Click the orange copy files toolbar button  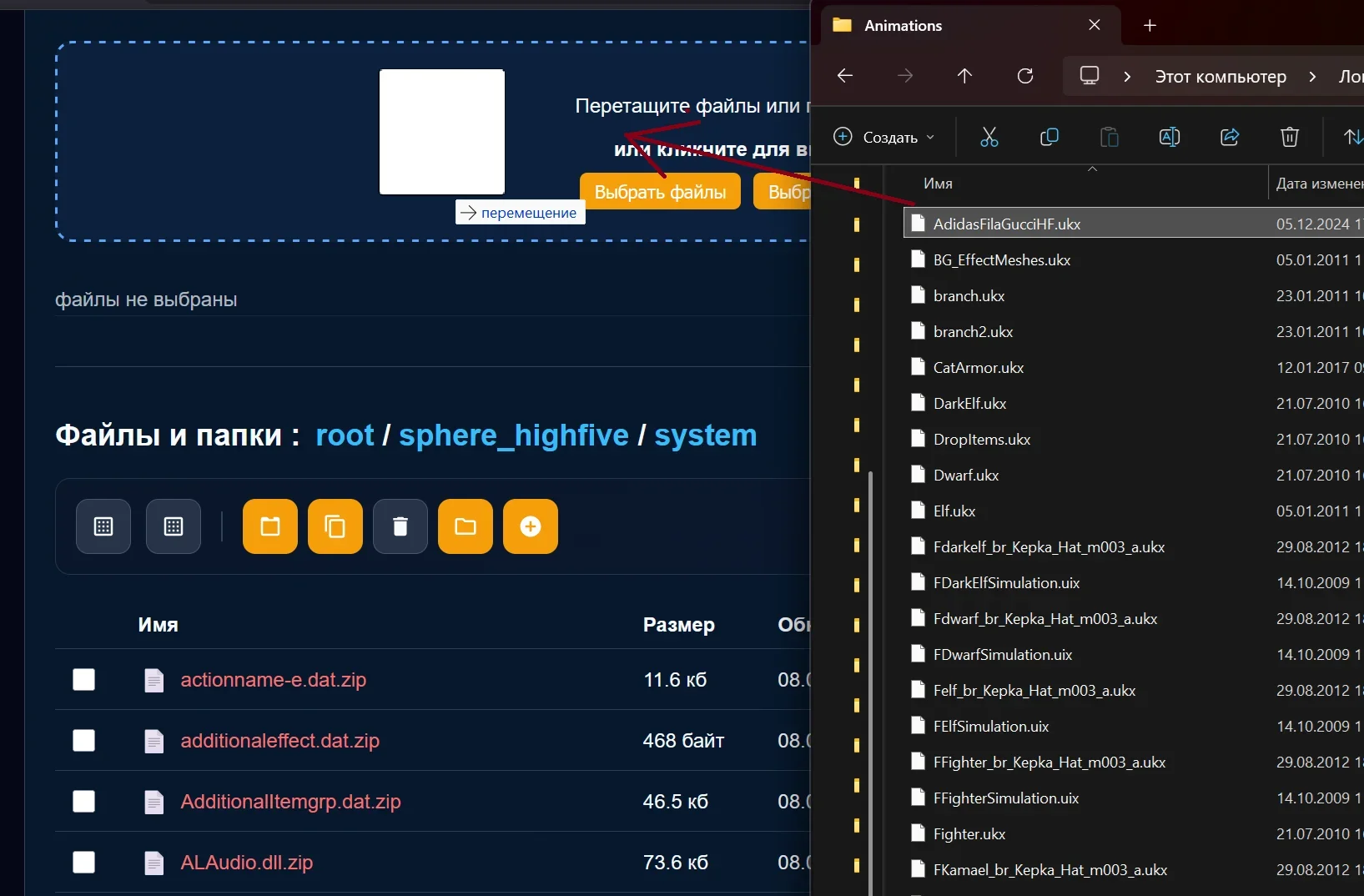335,526
